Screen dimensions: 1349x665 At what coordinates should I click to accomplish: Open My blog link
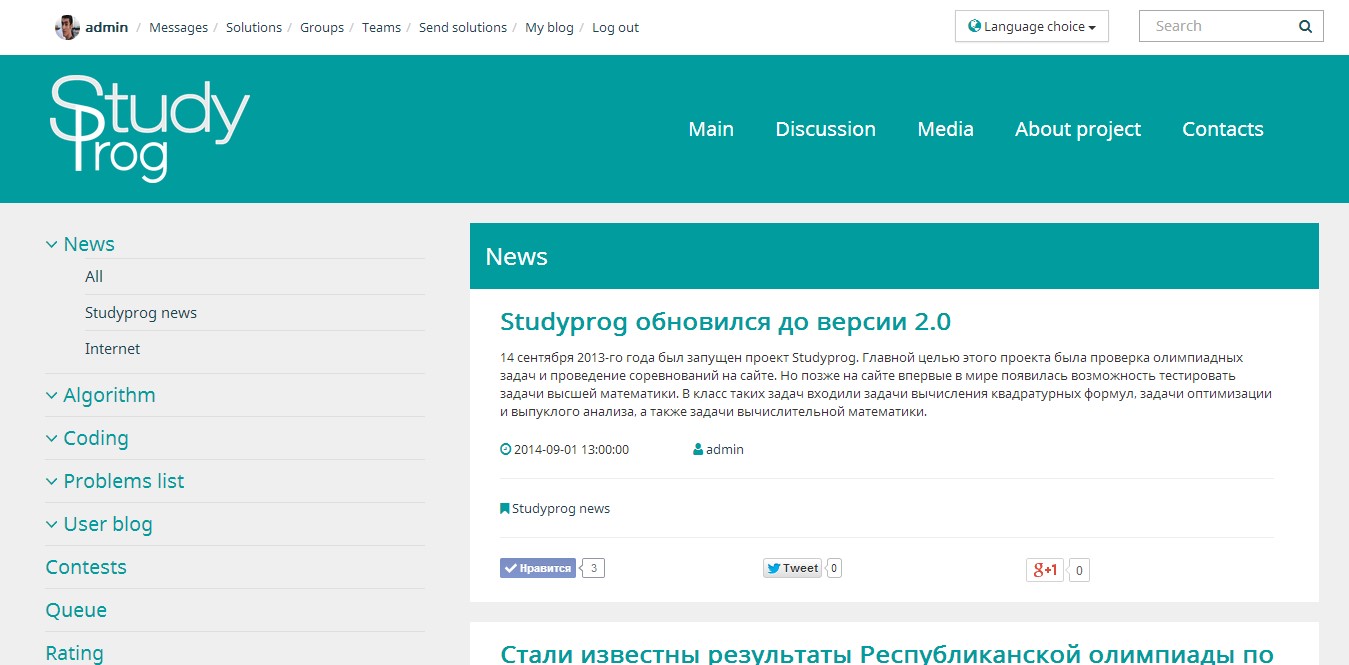[x=549, y=28]
